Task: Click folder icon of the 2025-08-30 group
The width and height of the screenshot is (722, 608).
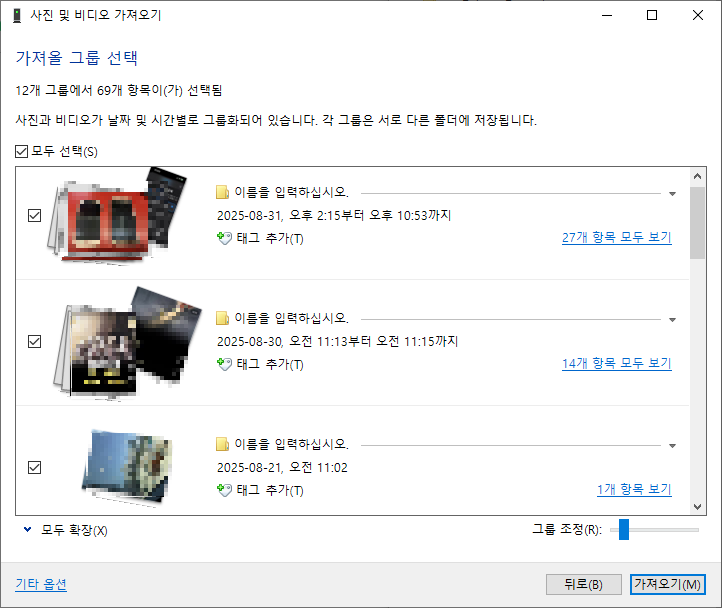Action: [x=222, y=318]
